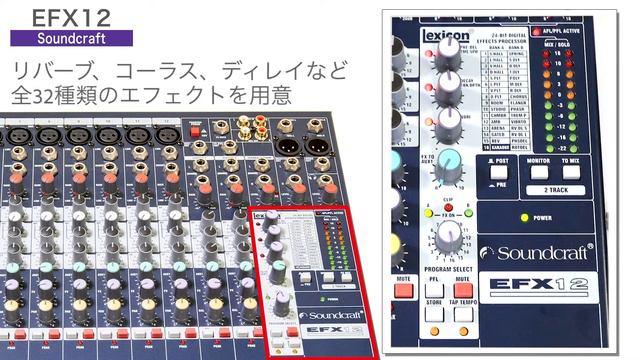Click the enlarged effects panel inset image
The image size is (640, 360).
coord(500,182)
